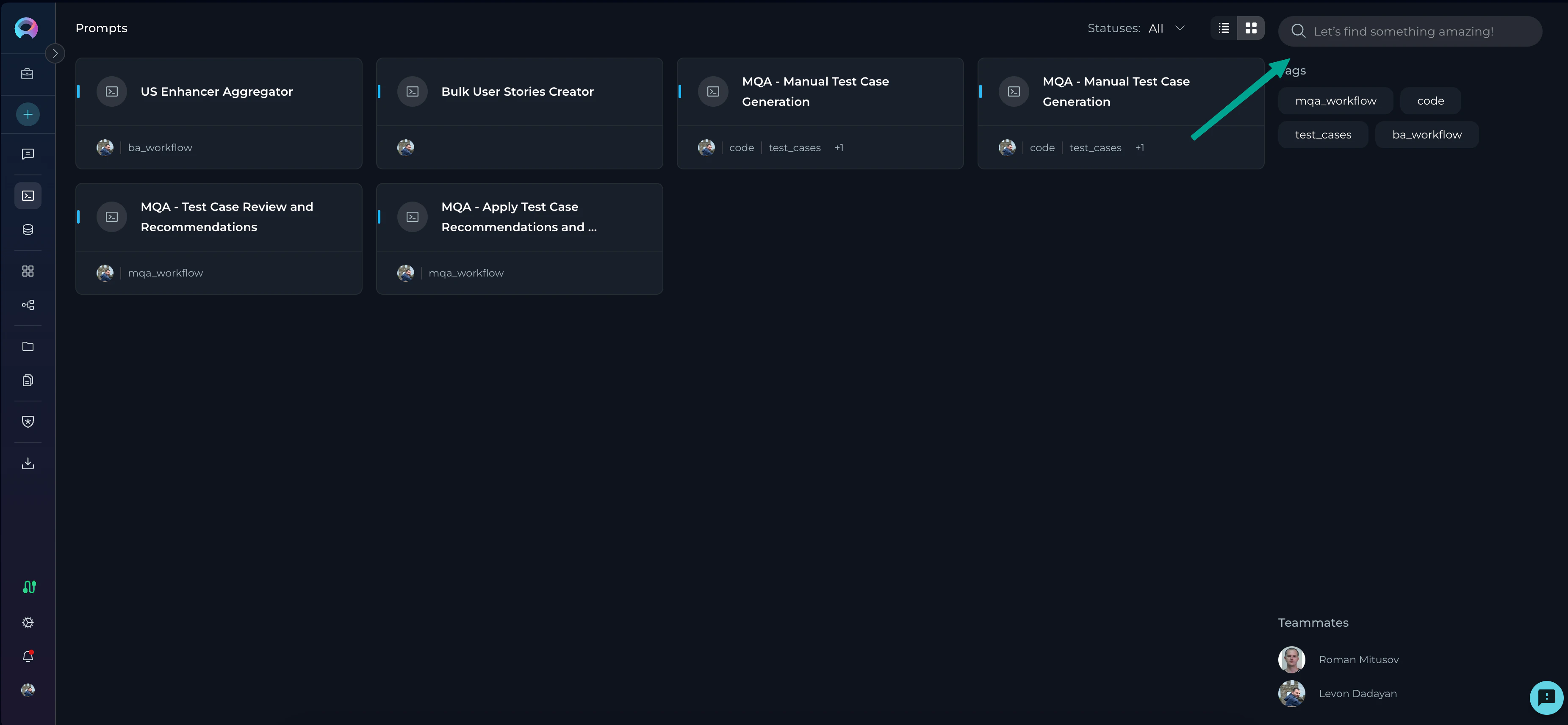Click the blue accent bar on US Enhancer Aggregator

click(x=78, y=91)
